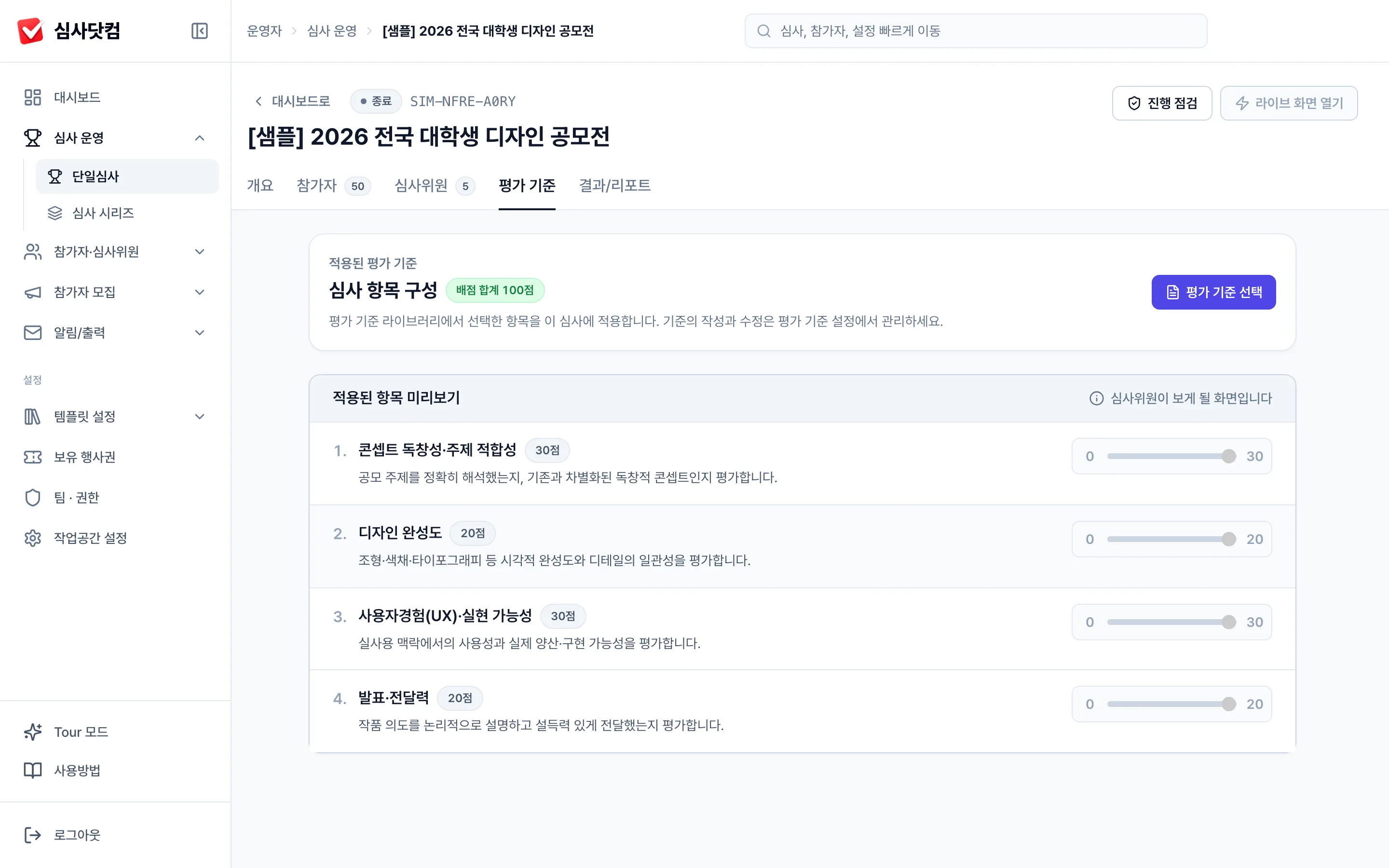Click the 심사 운영 breadcrumb link
1389x868 pixels.
[x=332, y=31]
